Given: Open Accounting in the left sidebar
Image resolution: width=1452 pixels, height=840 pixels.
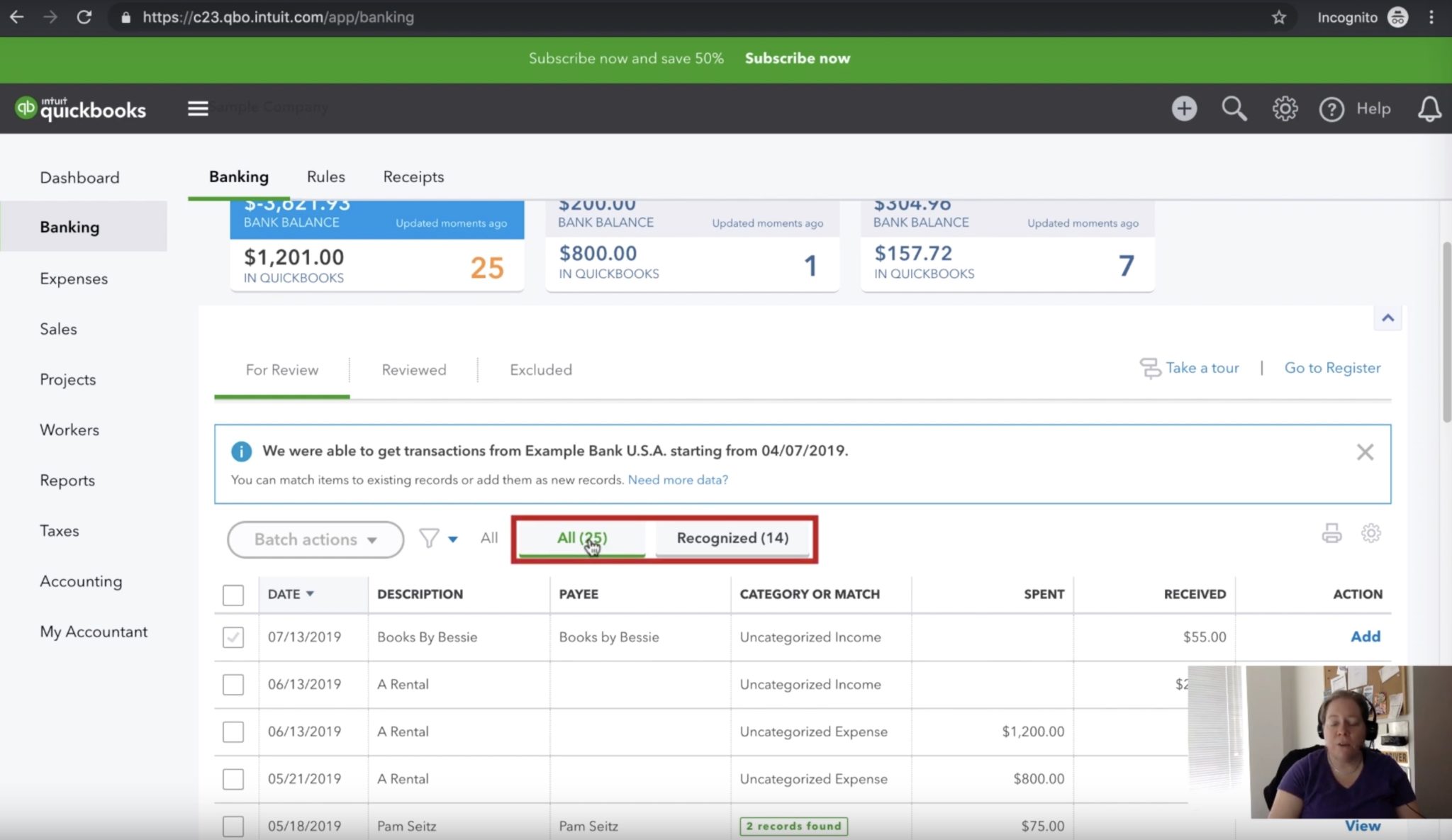Looking at the screenshot, I should click(81, 581).
